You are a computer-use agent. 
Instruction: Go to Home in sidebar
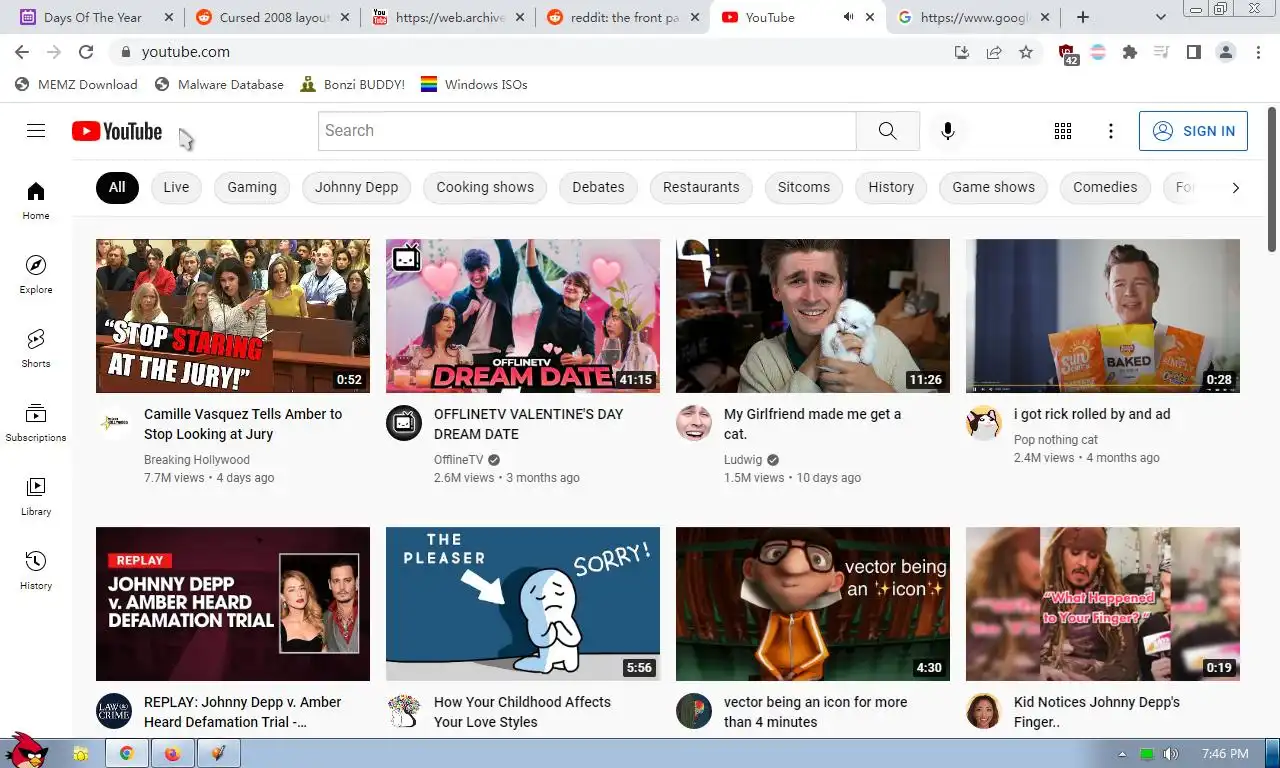[36, 200]
